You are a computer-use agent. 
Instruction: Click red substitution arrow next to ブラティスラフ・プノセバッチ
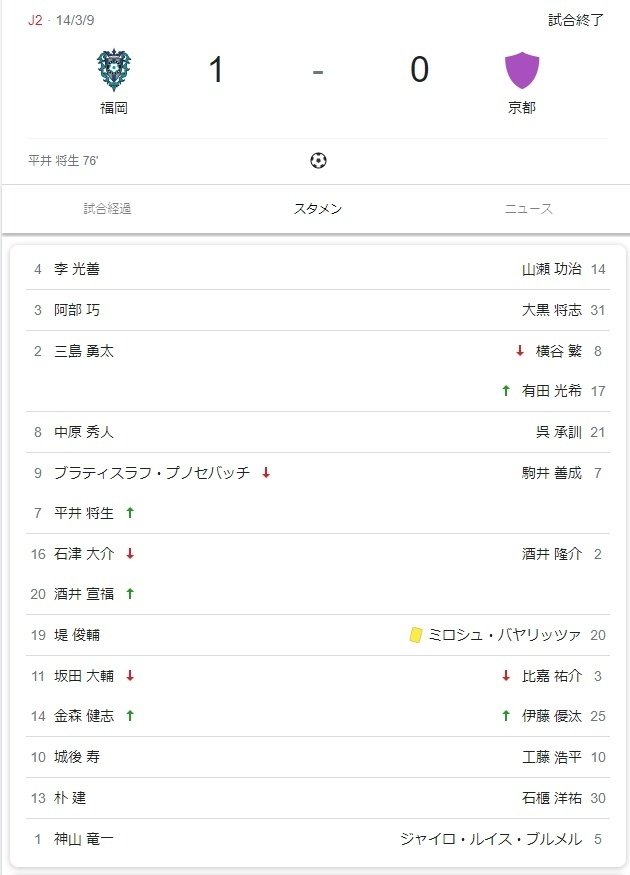coord(266,473)
